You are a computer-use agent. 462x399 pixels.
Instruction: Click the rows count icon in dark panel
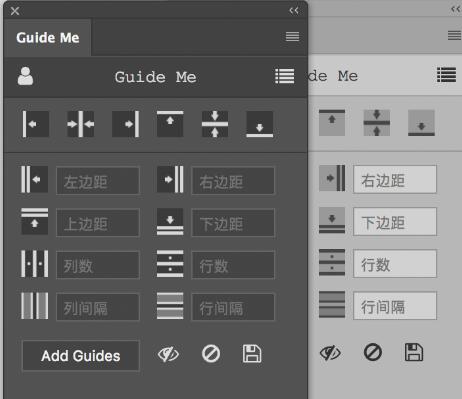(170, 264)
